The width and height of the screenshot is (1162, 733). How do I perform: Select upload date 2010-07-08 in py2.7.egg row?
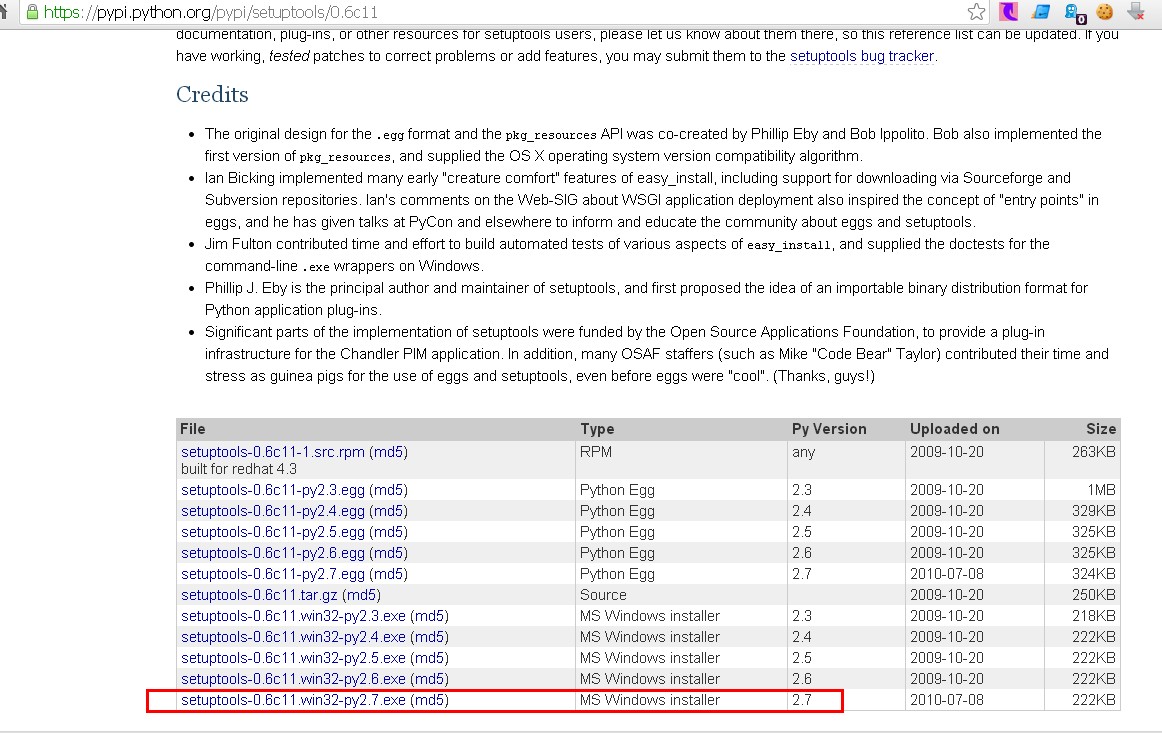946,574
